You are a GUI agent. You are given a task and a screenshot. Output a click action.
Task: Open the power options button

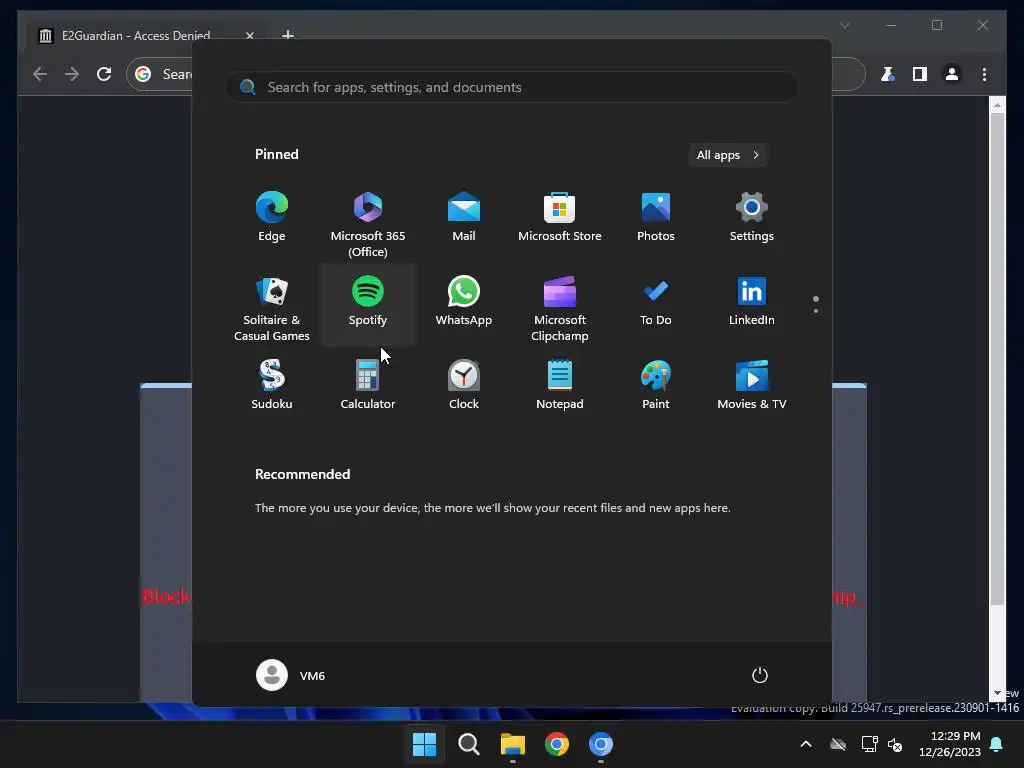click(x=760, y=675)
